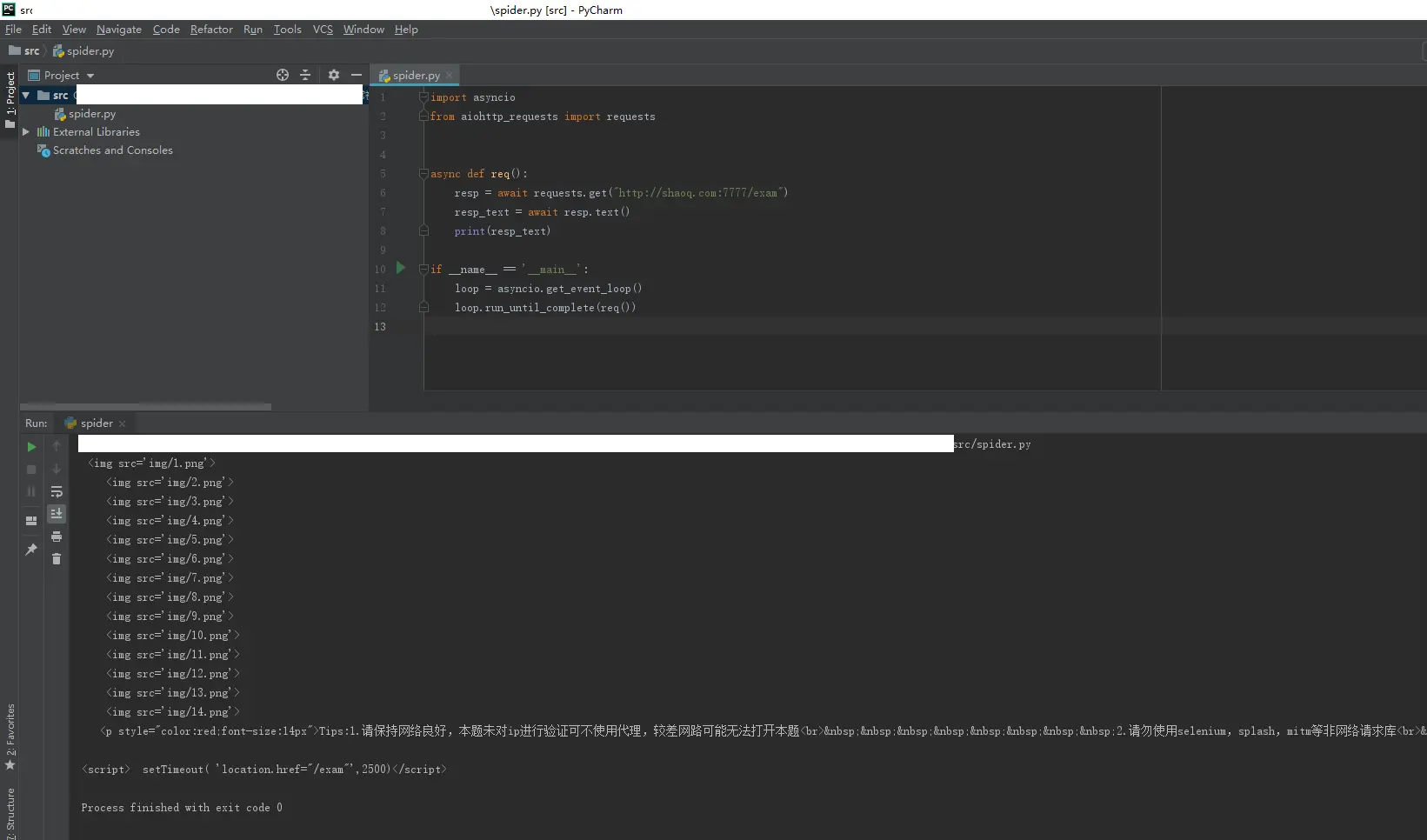Clear all console output with trash icon
Screen dimensions: 1427x840
point(57,559)
